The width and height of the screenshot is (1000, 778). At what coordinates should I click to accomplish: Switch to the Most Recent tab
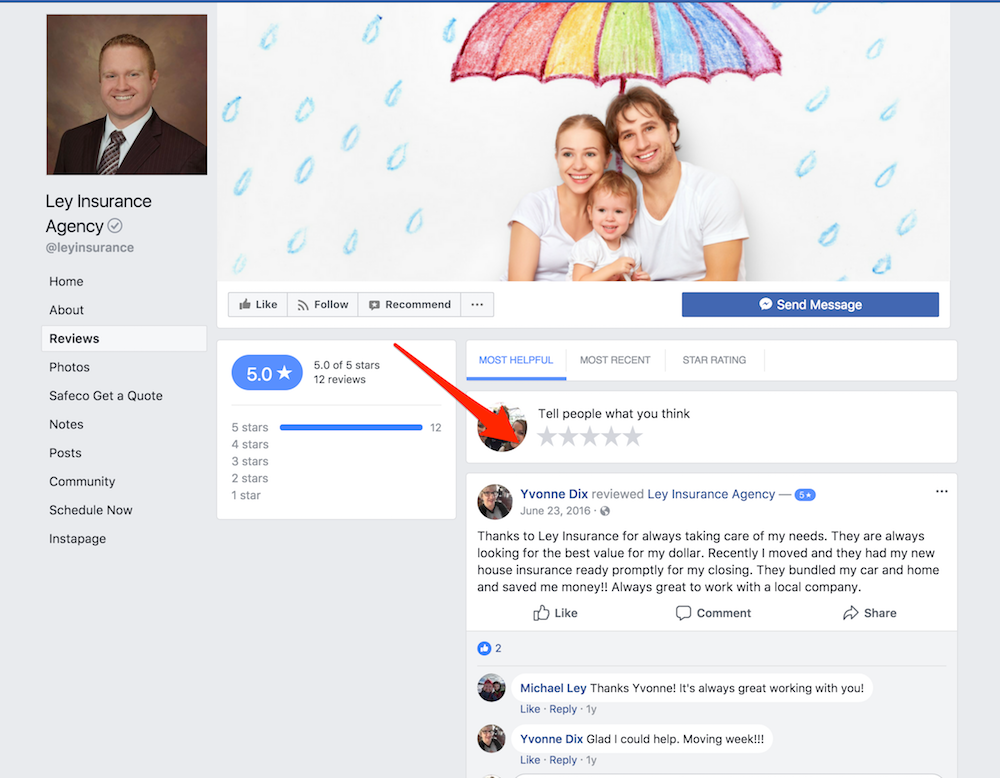pos(615,360)
